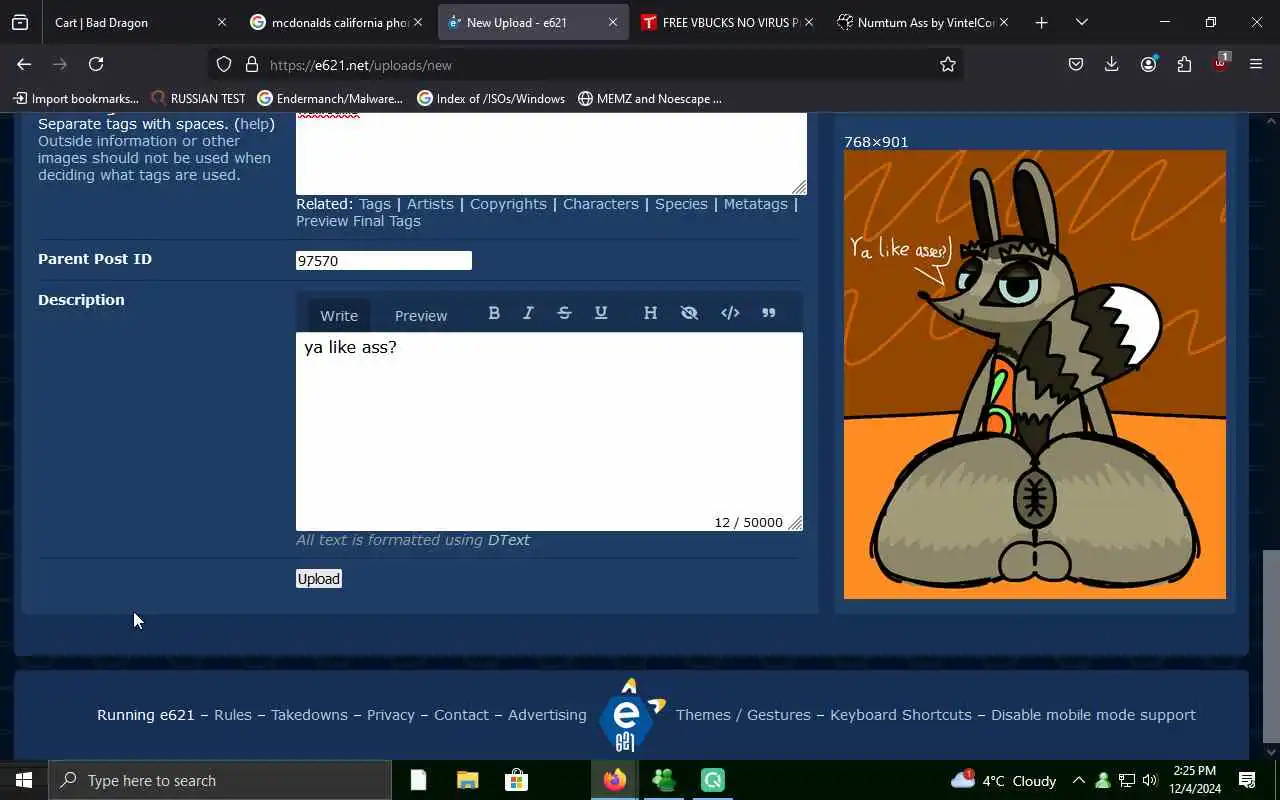The width and height of the screenshot is (1280, 800).
Task: Click the page vertical scrollbar thumb
Action: coord(1271,645)
